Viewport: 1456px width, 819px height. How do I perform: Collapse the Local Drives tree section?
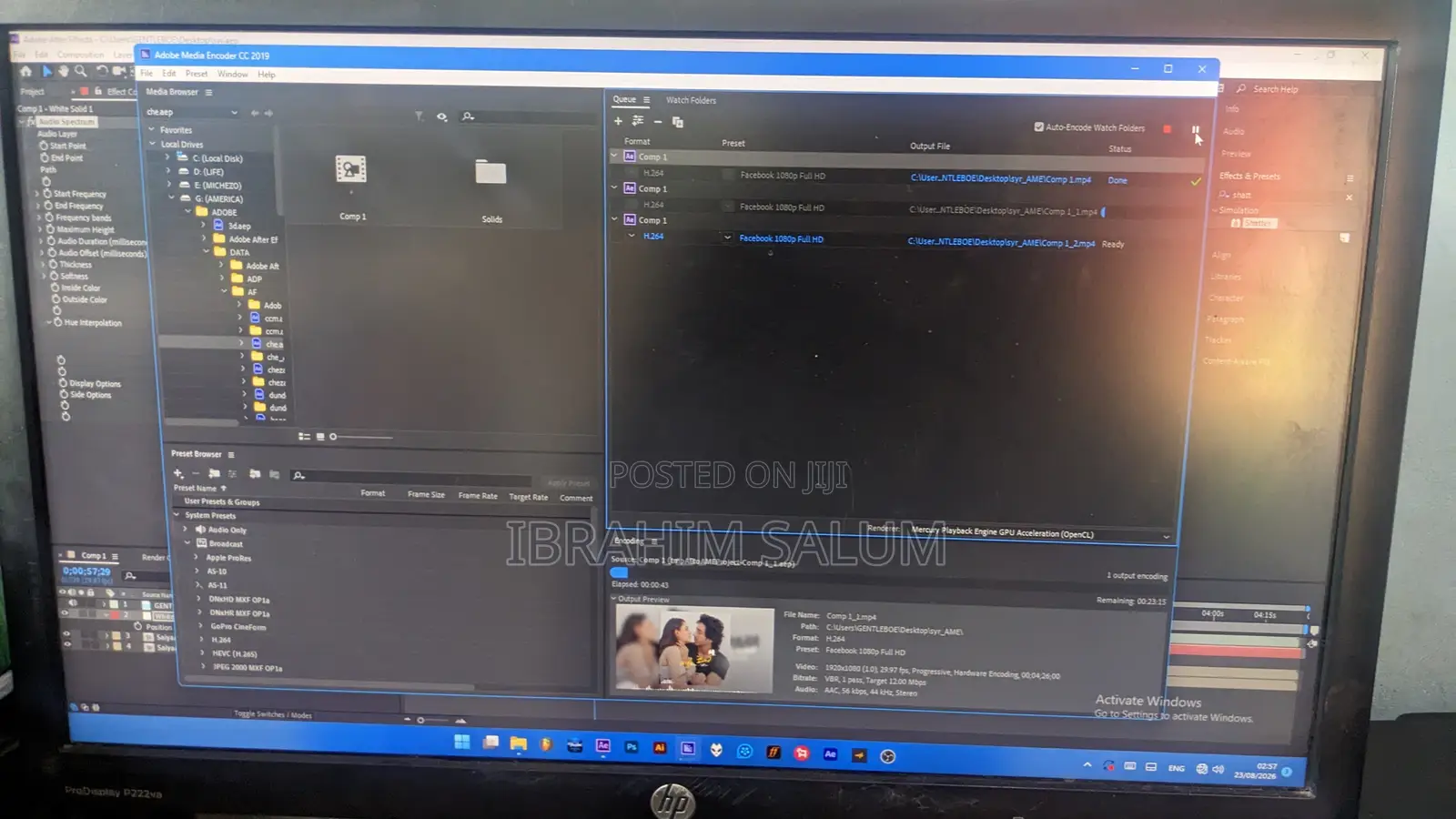point(153,144)
